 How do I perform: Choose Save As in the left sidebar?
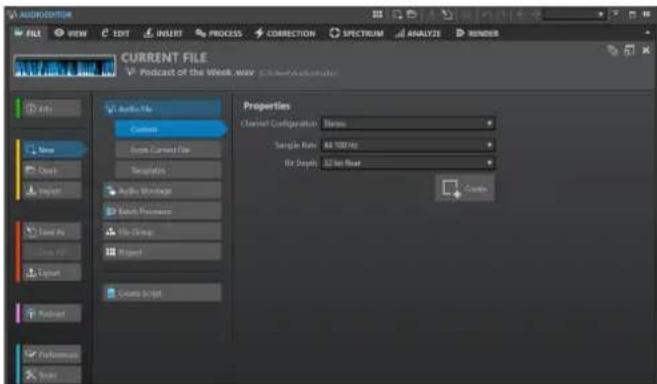(52, 232)
